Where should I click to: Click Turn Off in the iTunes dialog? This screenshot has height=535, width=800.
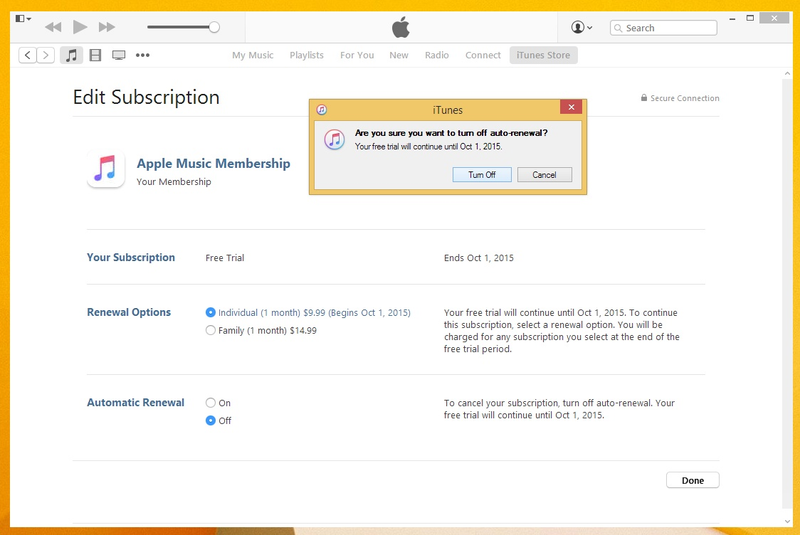(482, 174)
